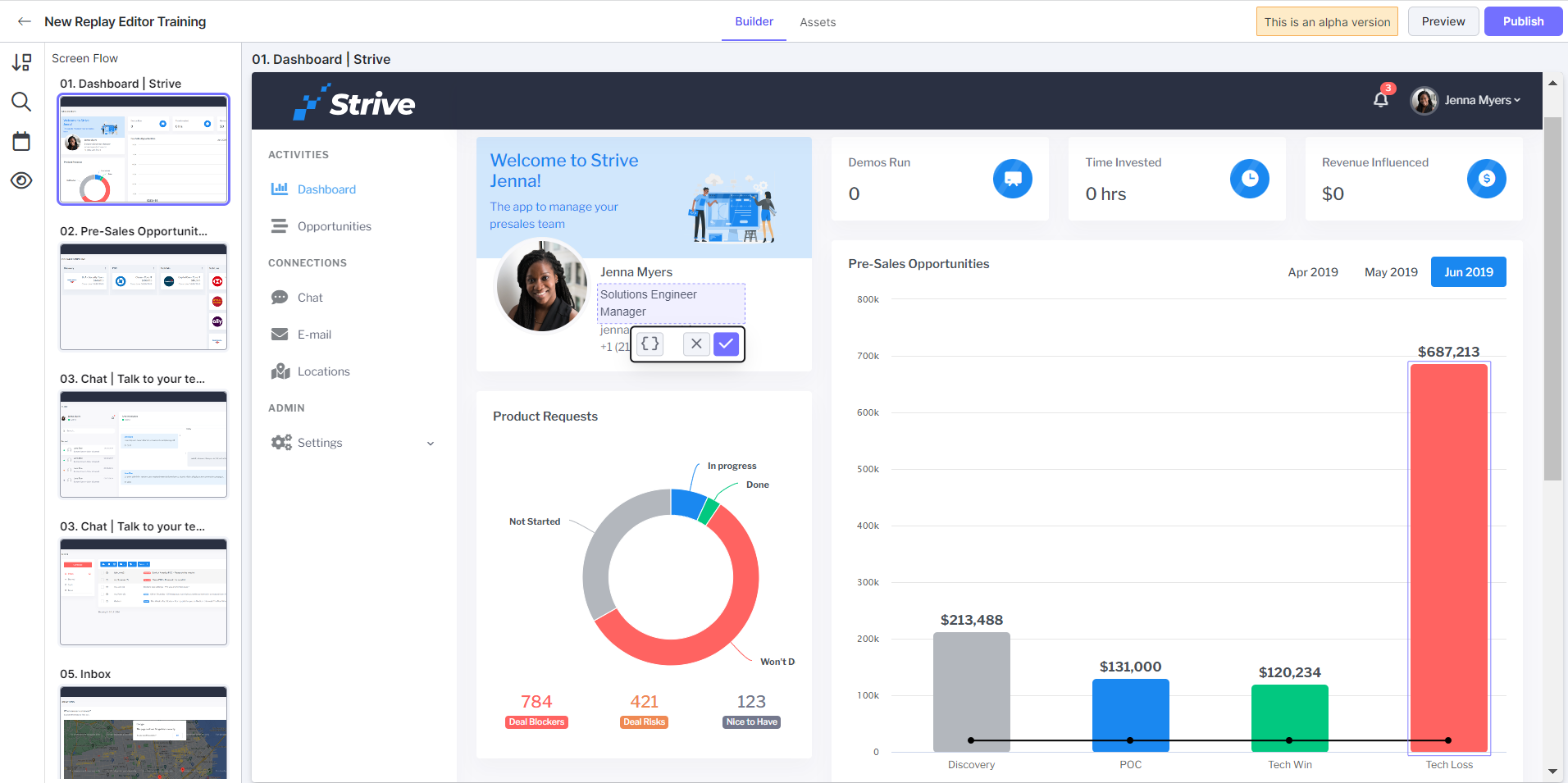Click the blue POC bar in chart
The width and height of the screenshot is (1568, 783).
pos(1131,715)
